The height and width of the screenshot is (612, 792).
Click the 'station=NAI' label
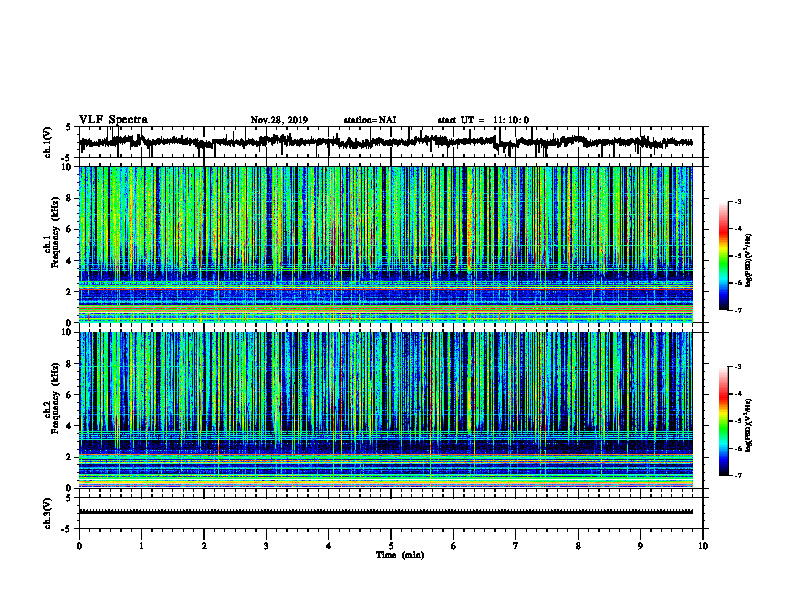coord(370,120)
